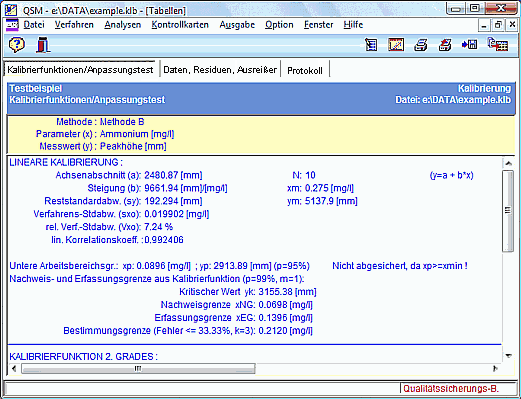Click the plain printer icon
Screen dimensions: 521x399
[x=421, y=45]
